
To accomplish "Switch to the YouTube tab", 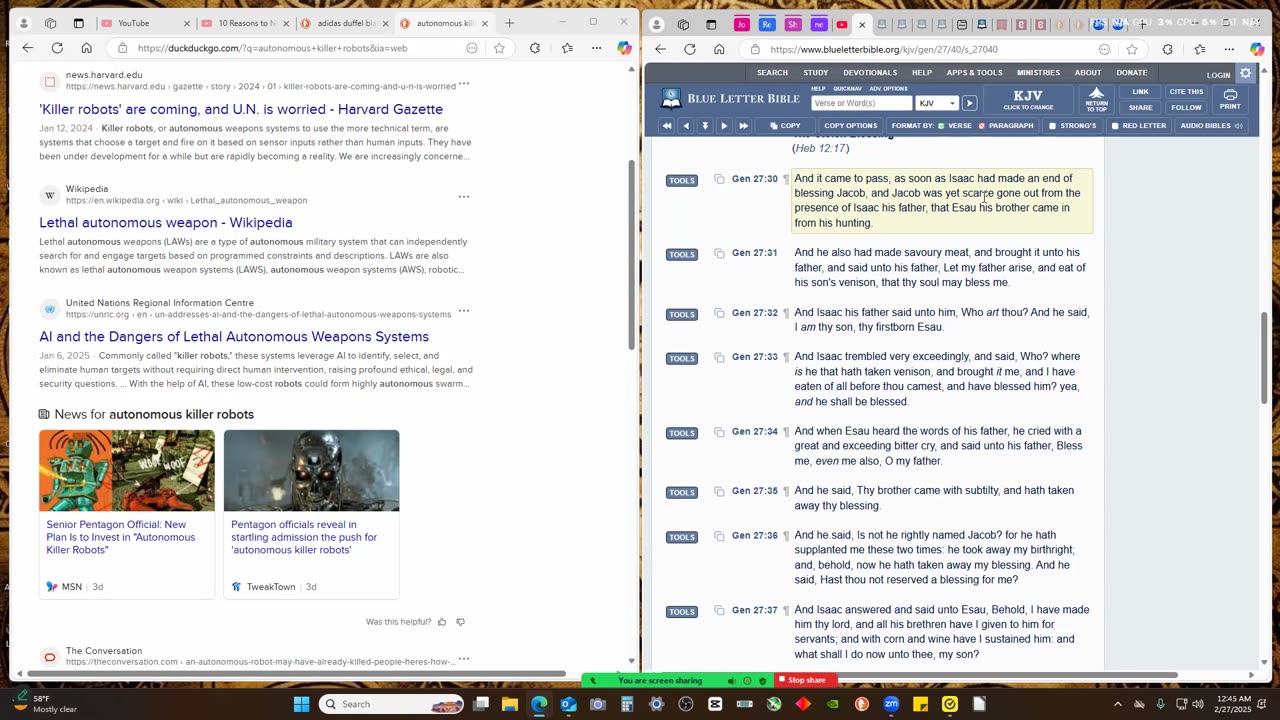I will pyautogui.click(x=147, y=23).
